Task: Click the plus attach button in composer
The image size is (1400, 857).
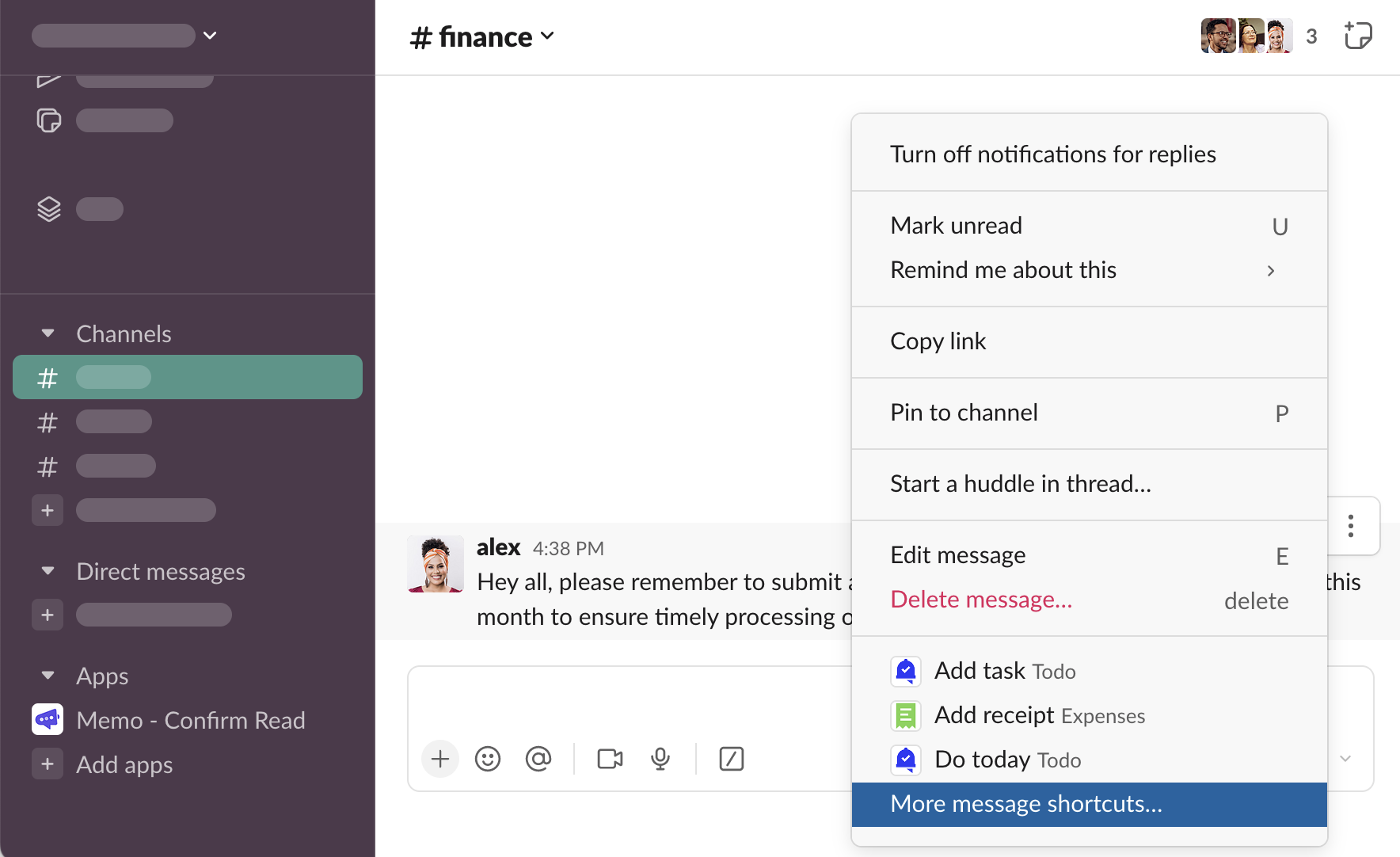Action: pyautogui.click(x=440, y=759)
